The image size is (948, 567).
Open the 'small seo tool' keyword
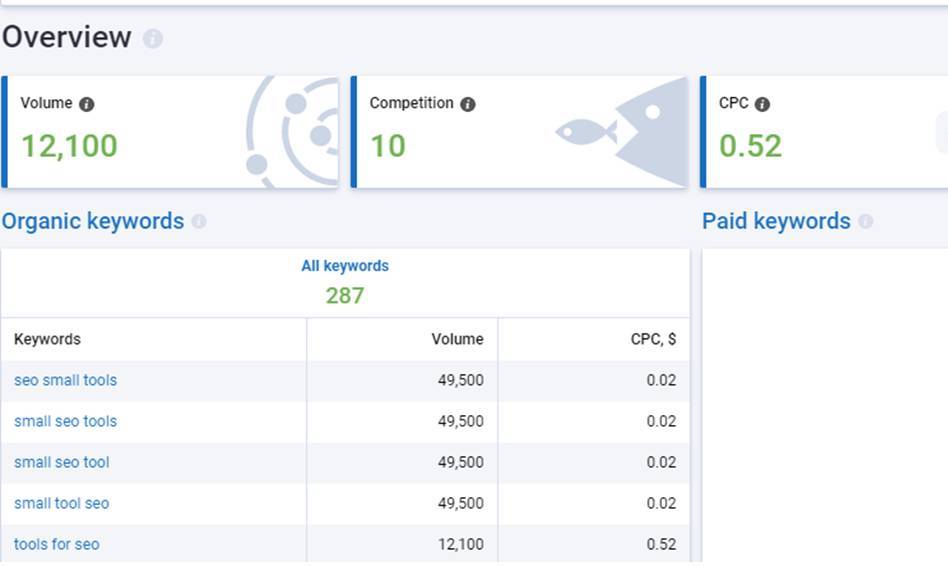click(62, 462)
